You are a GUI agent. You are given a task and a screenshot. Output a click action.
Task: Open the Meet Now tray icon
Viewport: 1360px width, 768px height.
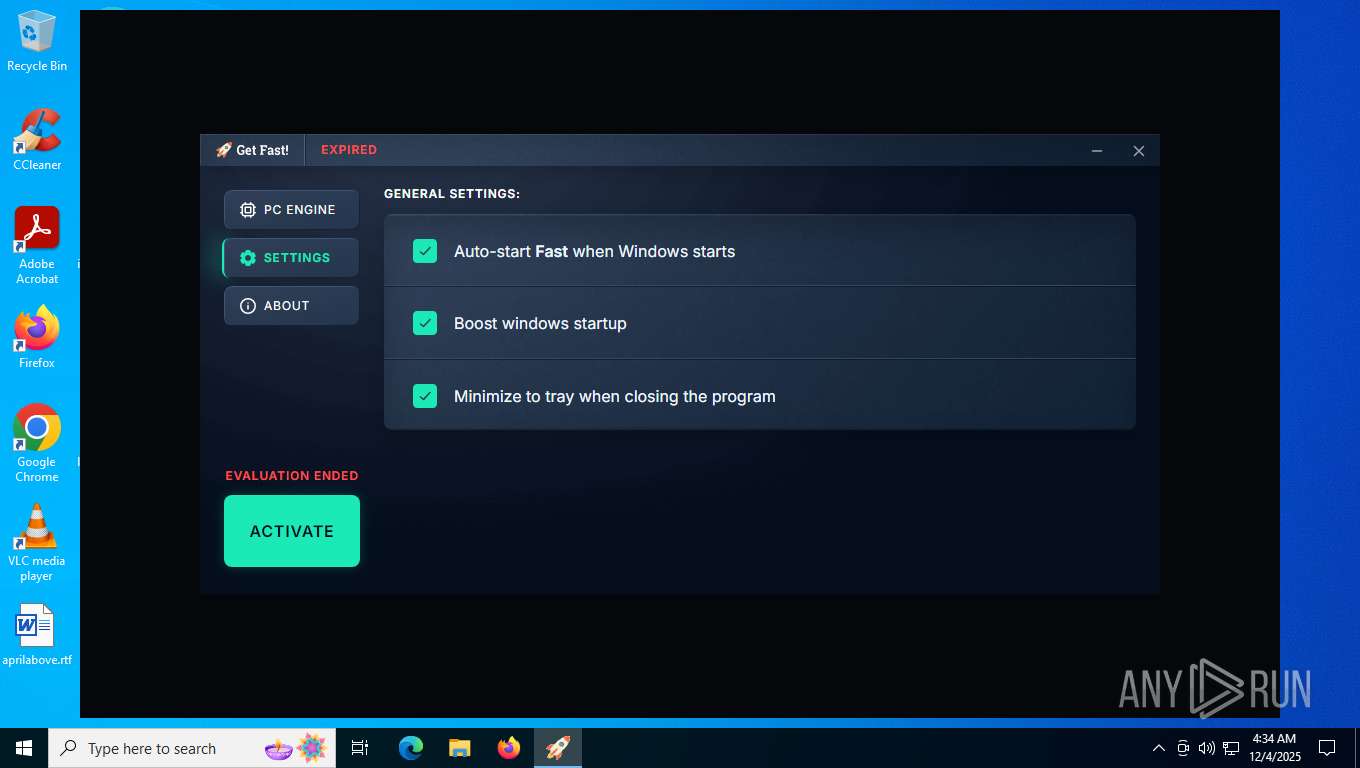[1183, 748]
